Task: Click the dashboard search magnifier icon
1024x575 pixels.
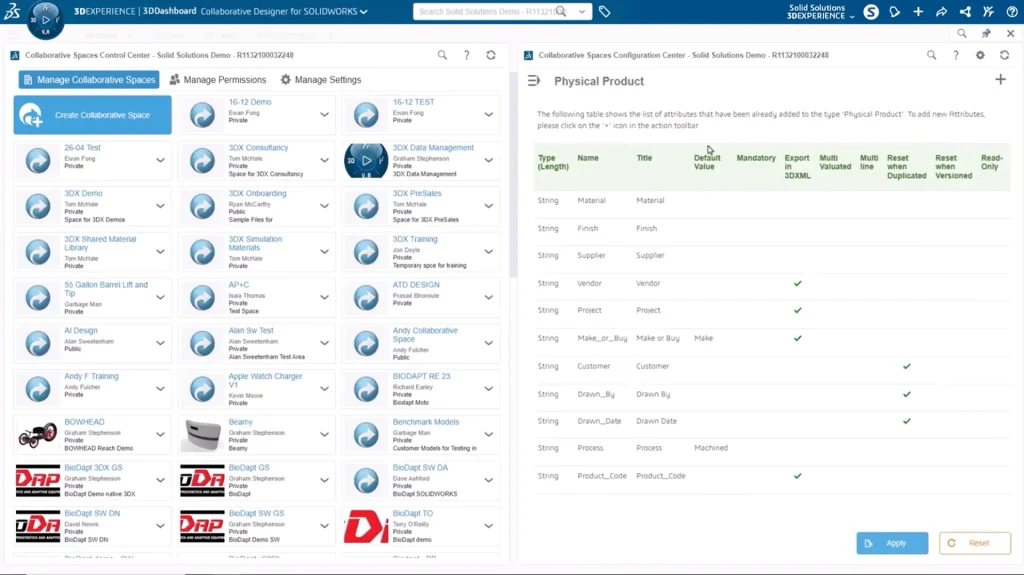Action: [x=962, y=33]
